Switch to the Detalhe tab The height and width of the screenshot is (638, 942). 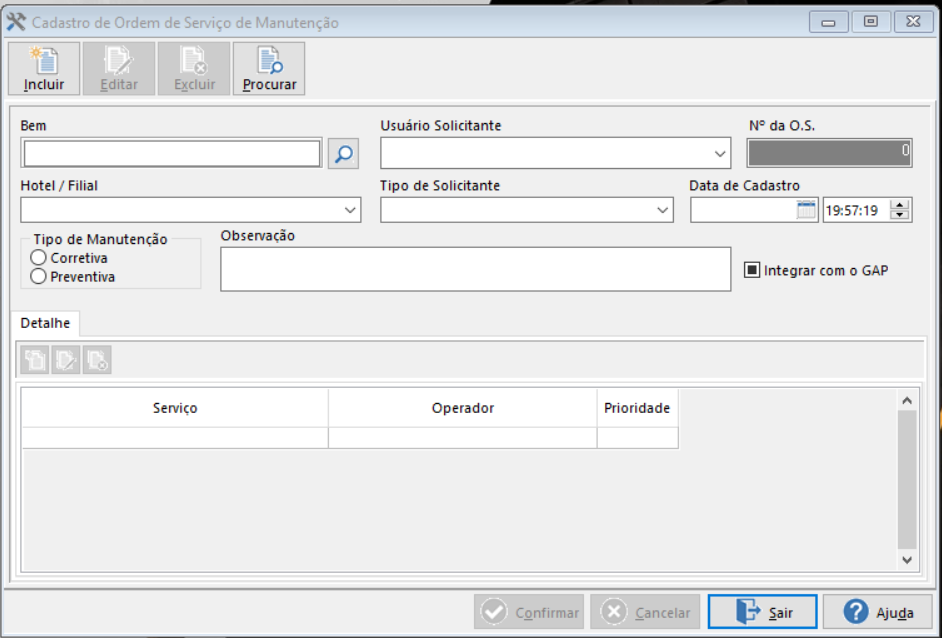[x=46, y=323]
